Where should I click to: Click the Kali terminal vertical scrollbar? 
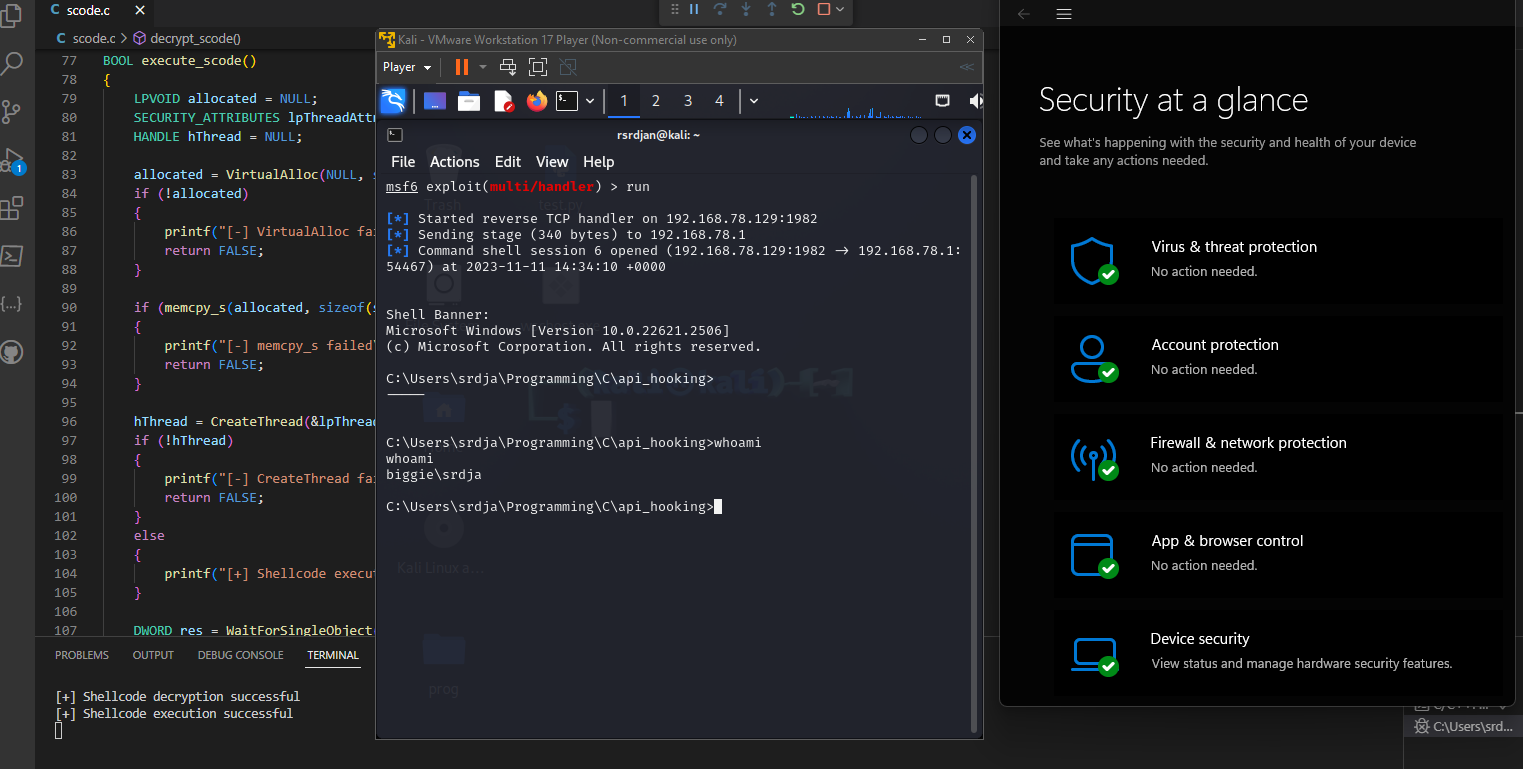973,453
